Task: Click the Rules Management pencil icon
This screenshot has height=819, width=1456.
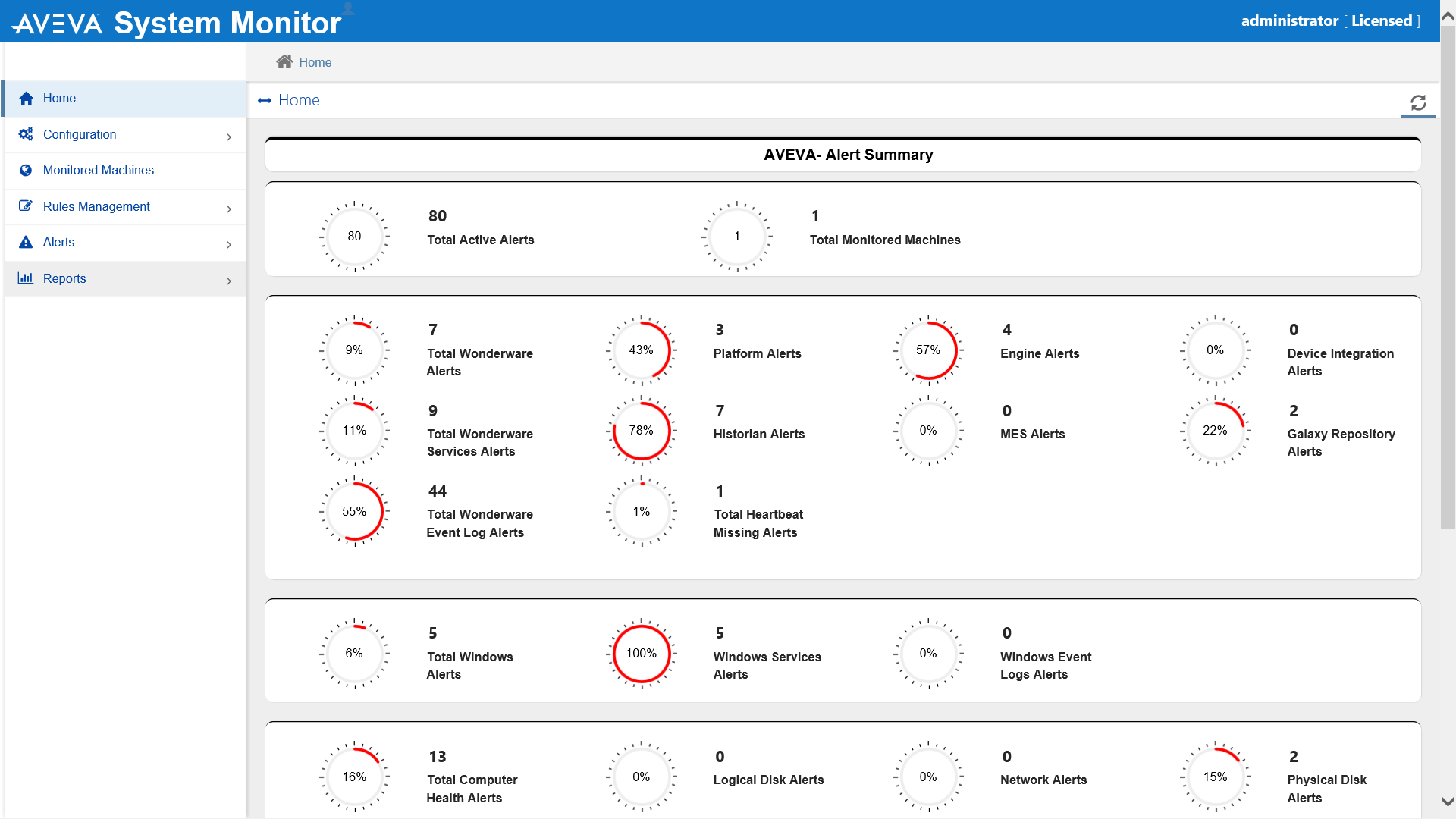Action: (x=26, y=206)
